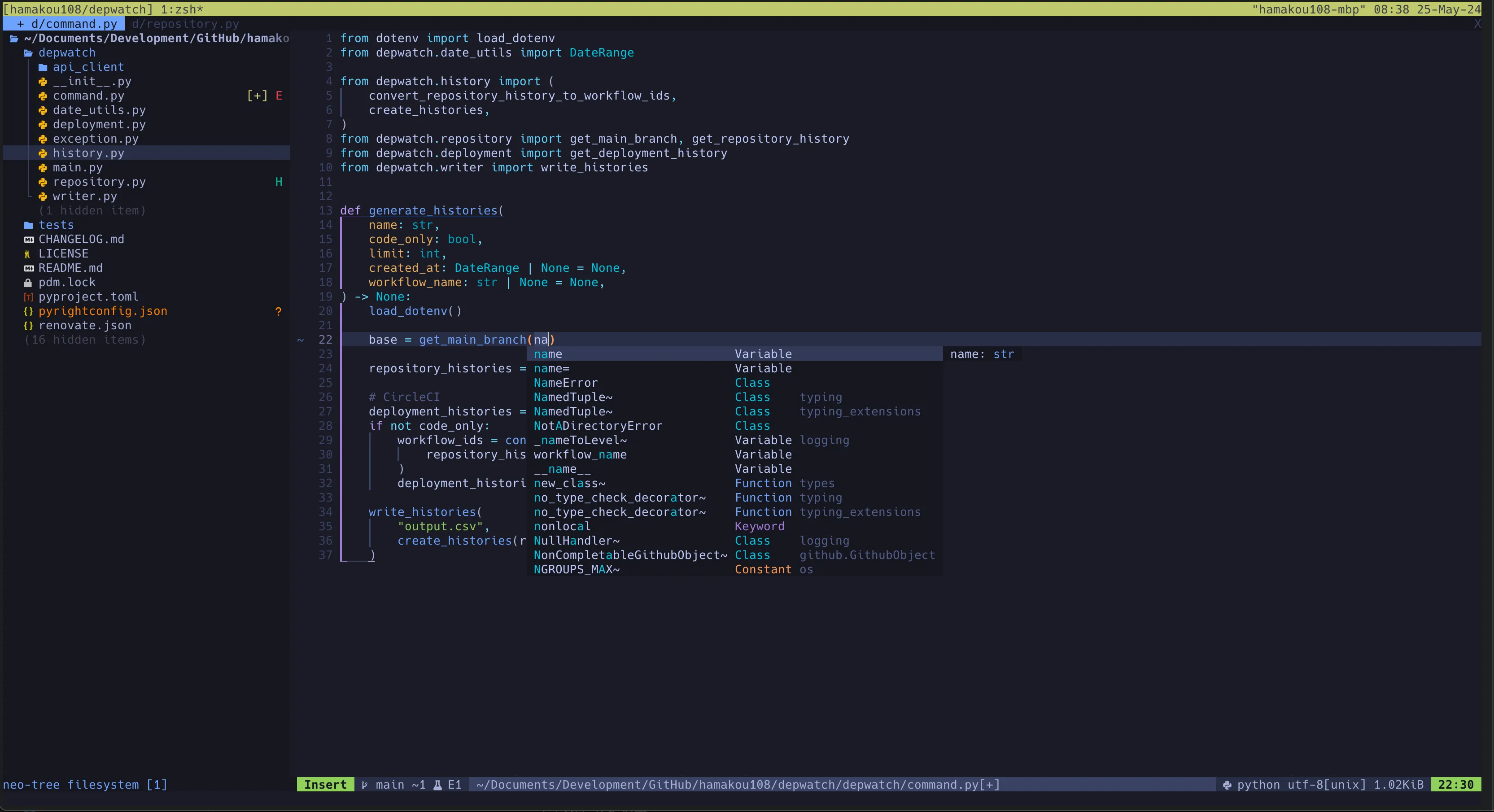Click the Insert mode indicator
Image resolution: width=1494 pixels, height=812 pixels.
[325, 785]
